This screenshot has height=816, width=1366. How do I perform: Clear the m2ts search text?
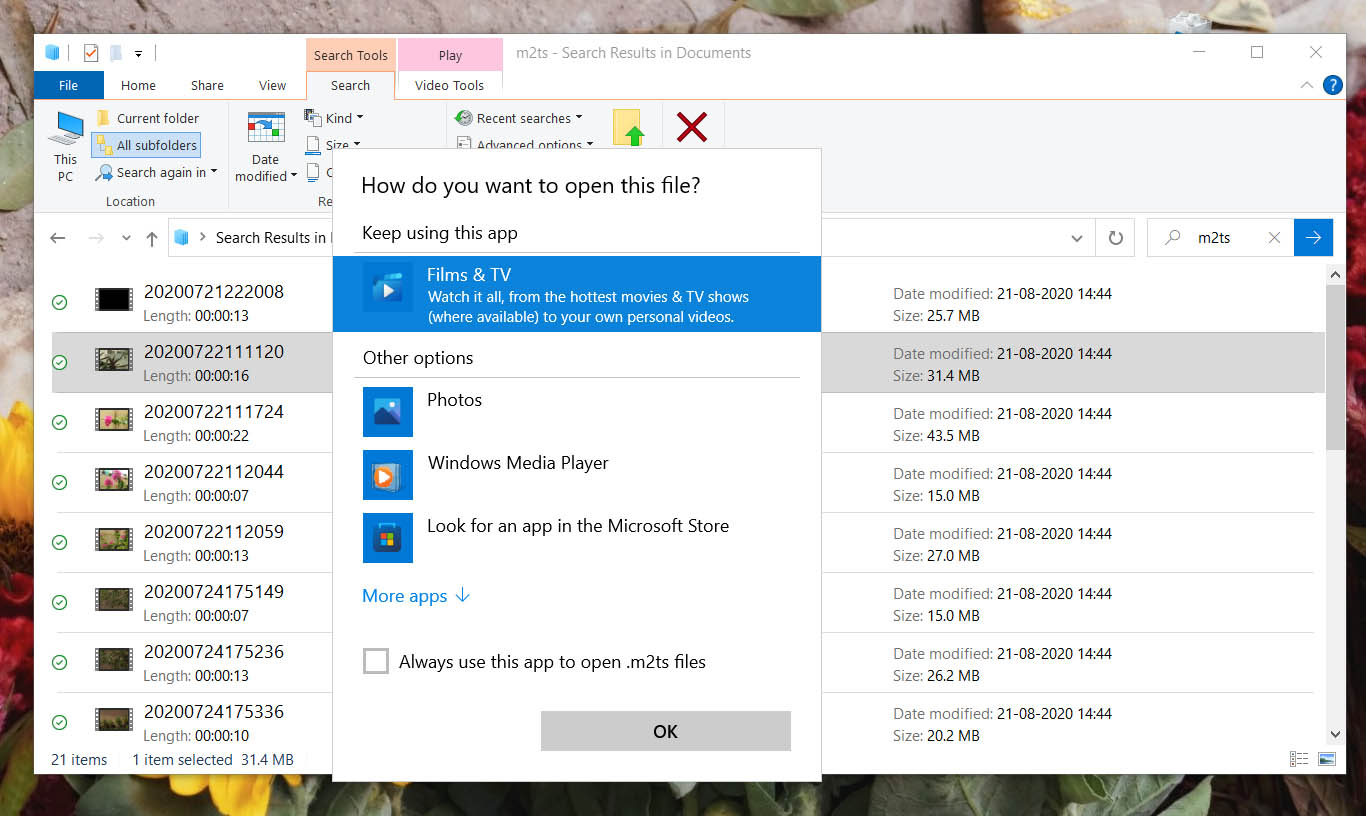[x=1274, y=238]
